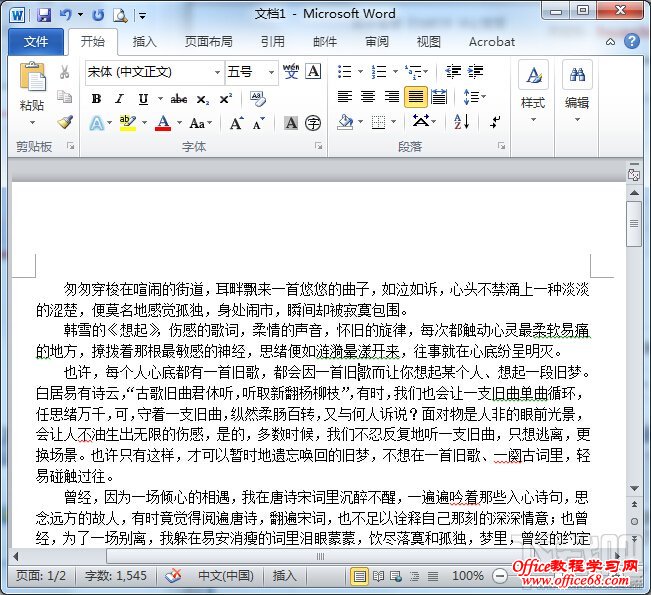Click the Bold formatting icon
651x595 pixels.
(96, 98)
